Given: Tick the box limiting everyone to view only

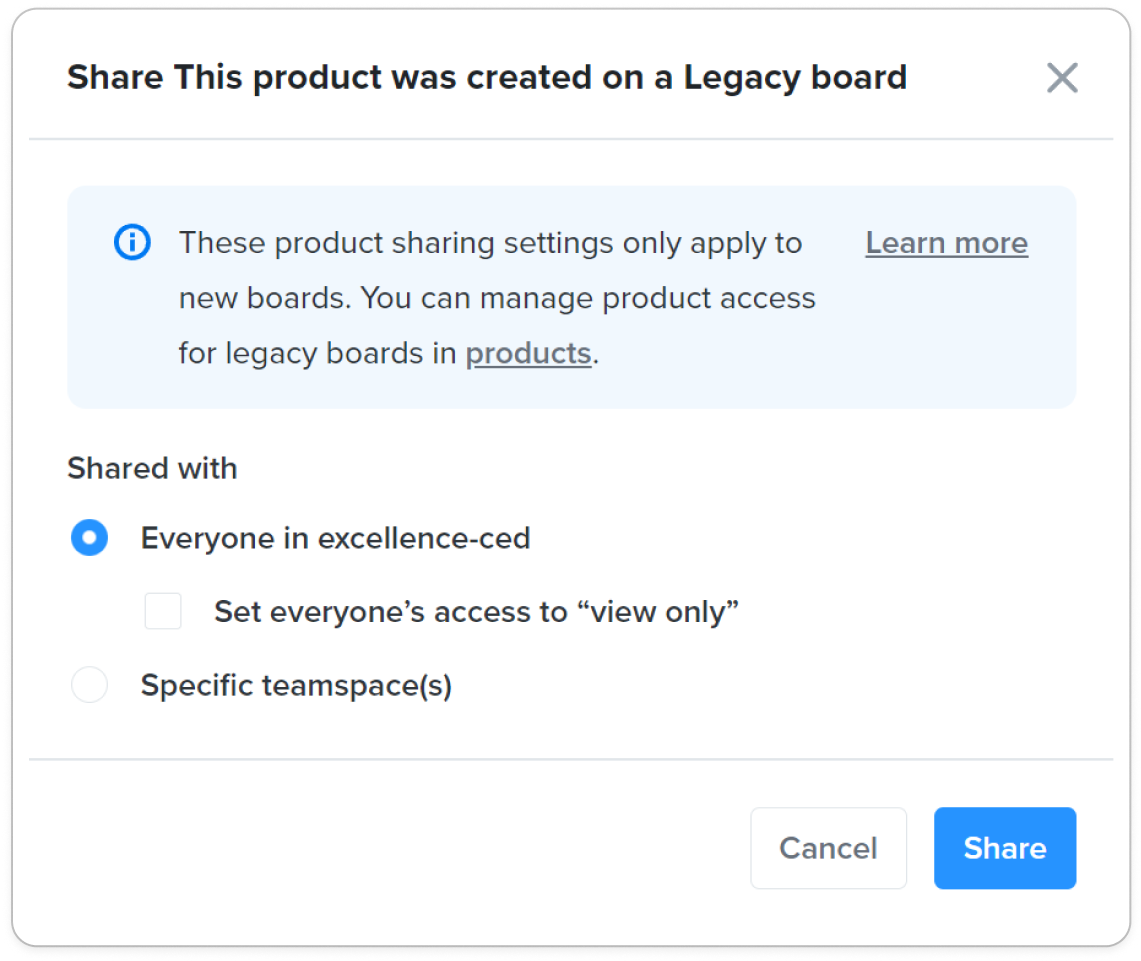Looking at the screenshot, I should (163, 611).
